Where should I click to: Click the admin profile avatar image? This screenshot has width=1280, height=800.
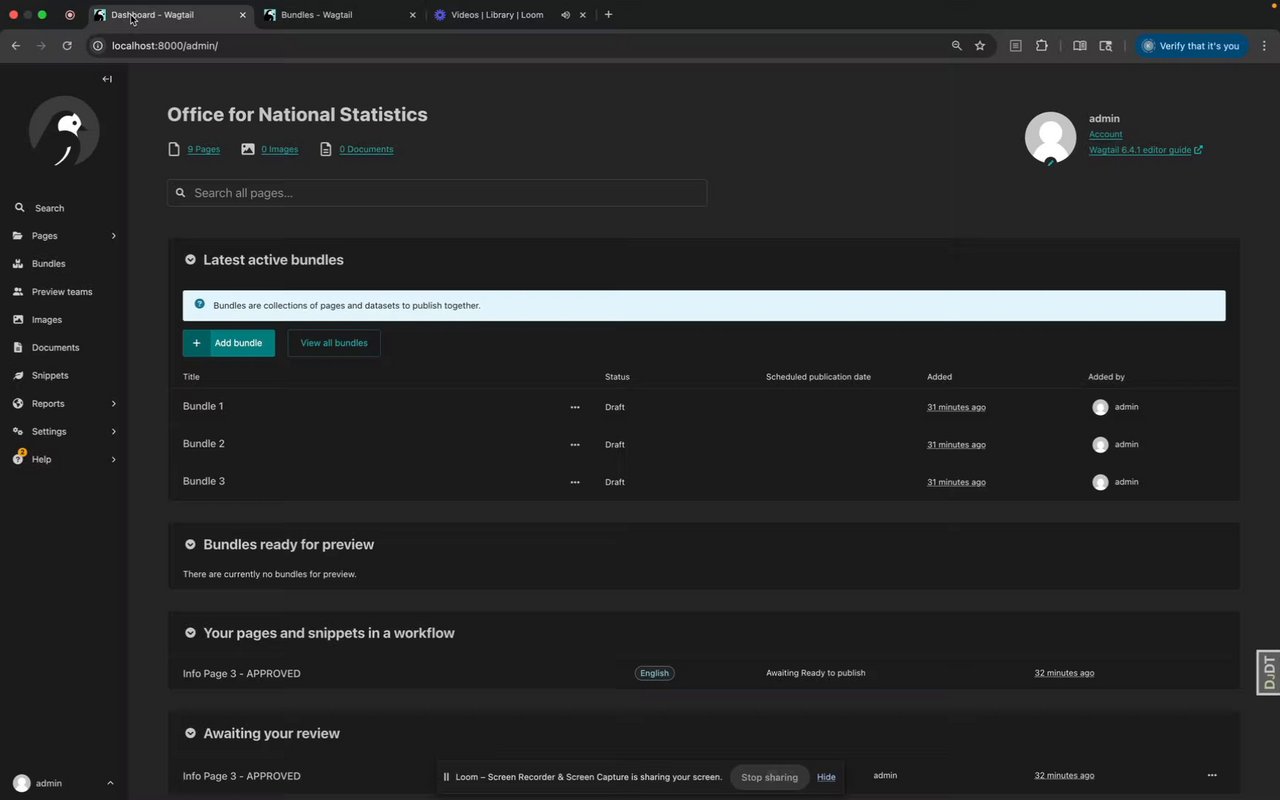pyautogui.click(x=1051, y=137)
